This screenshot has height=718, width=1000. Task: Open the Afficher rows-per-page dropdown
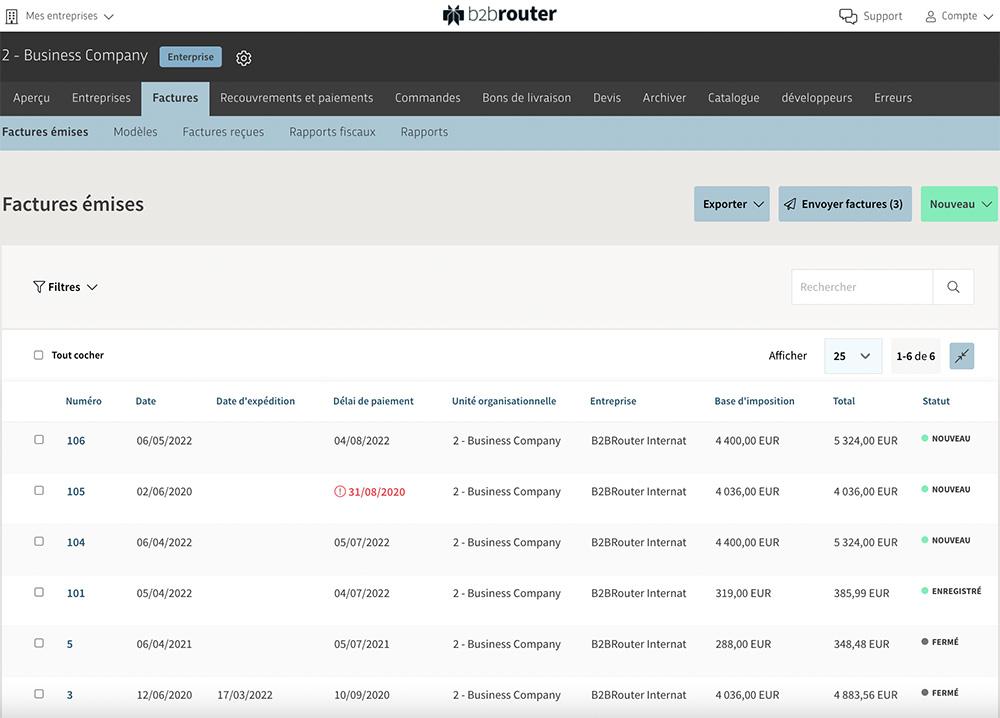pyautogui.click(x=852, y=355)
